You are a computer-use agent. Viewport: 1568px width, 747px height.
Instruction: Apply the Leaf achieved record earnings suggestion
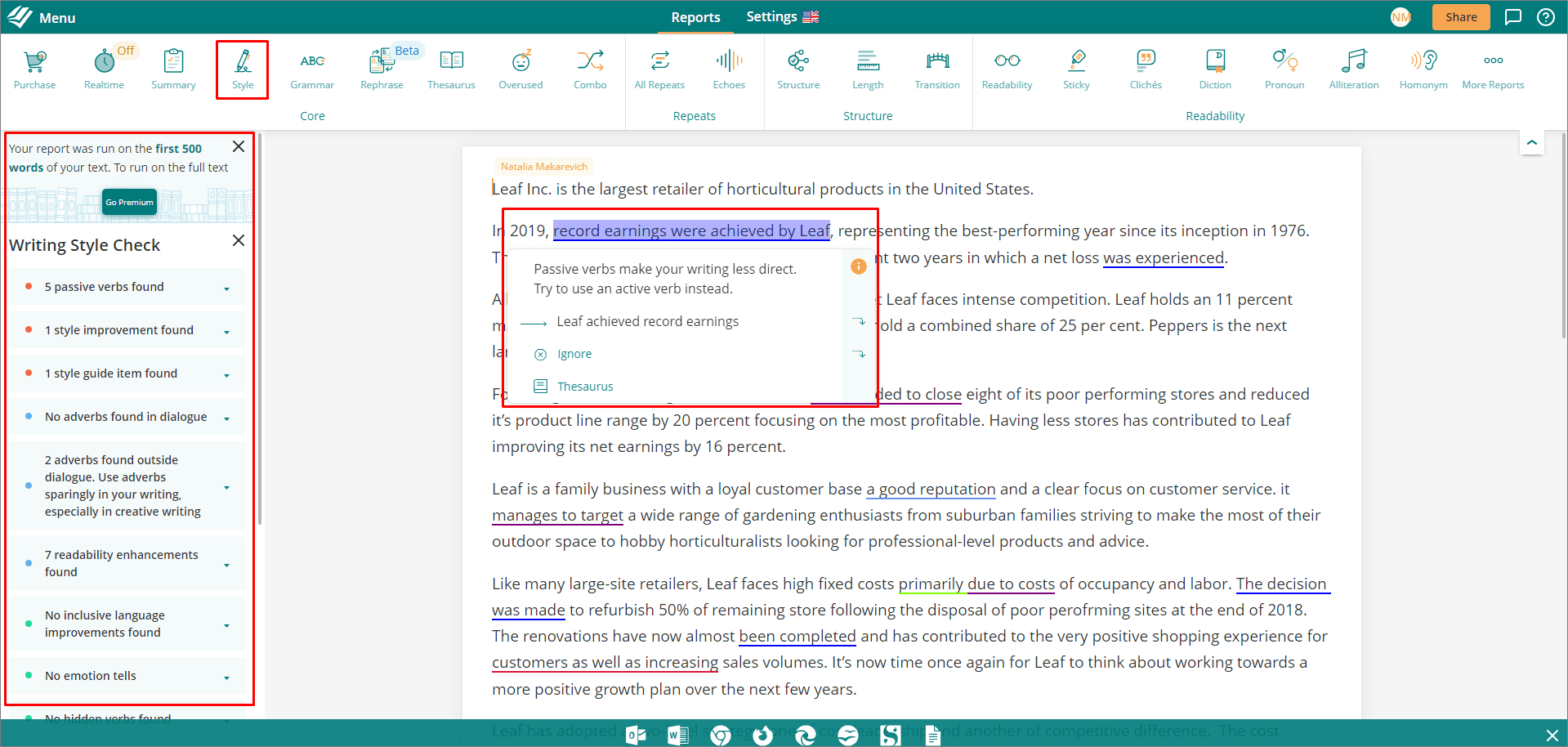647,320
